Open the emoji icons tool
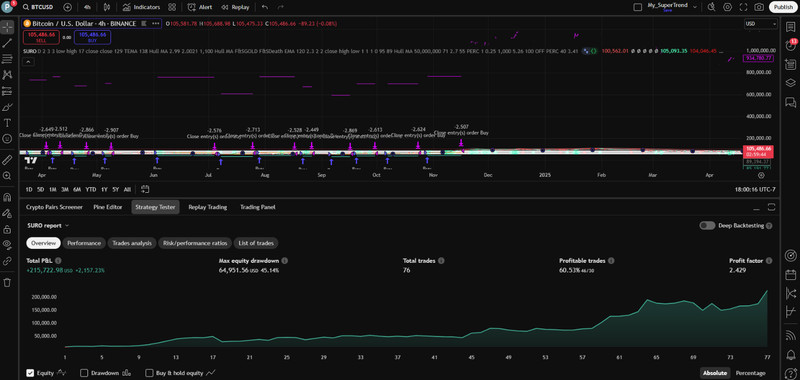 coord(7,138)
